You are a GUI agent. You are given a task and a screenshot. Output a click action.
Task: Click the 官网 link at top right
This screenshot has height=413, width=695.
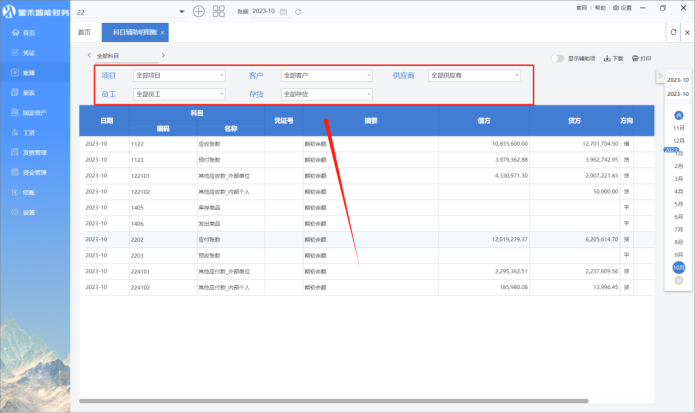click(581, 7)
